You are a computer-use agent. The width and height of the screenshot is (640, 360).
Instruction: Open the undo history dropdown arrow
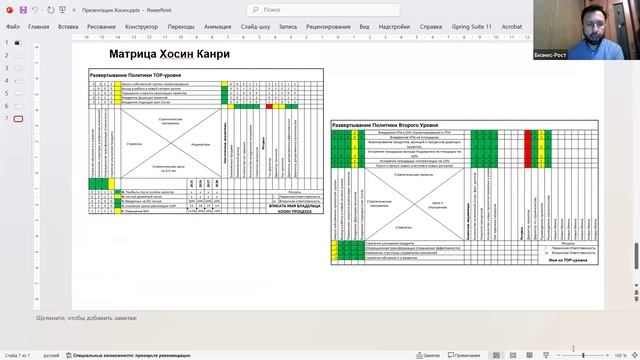click(42, 10)
